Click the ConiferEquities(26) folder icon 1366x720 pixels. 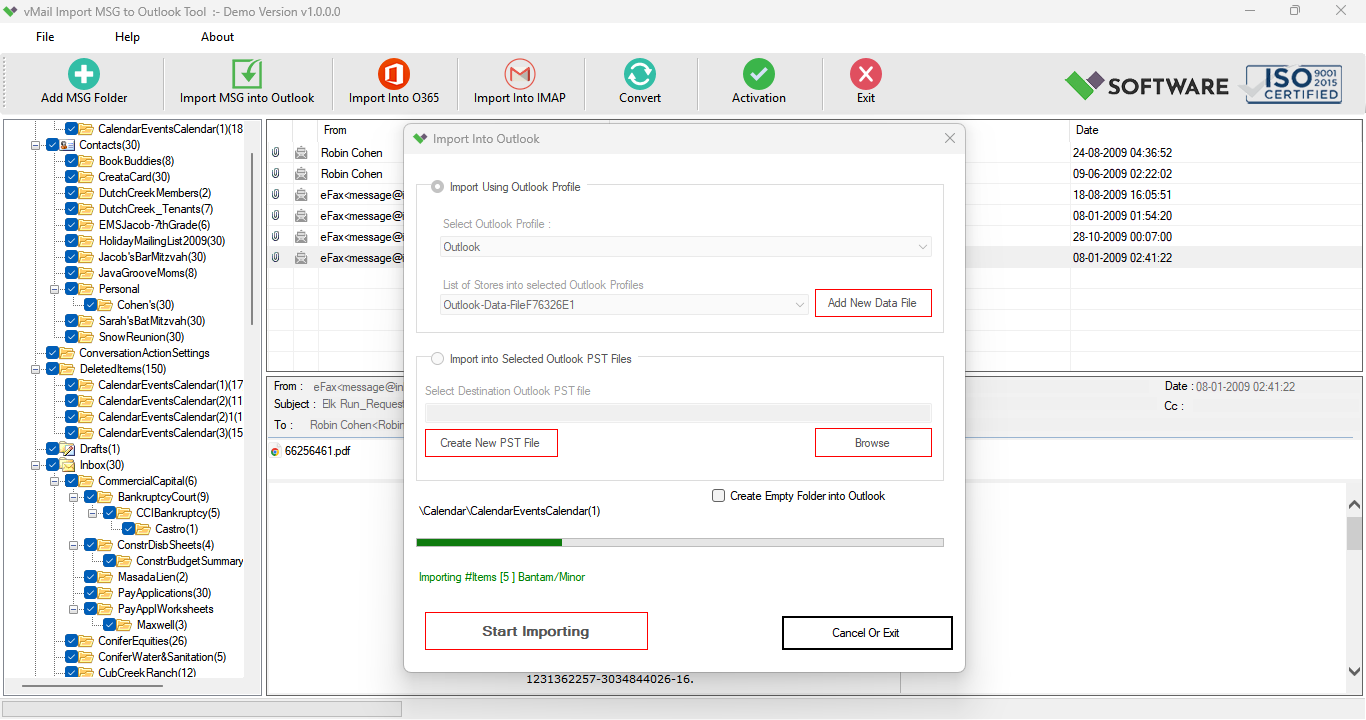coord(87,641)
